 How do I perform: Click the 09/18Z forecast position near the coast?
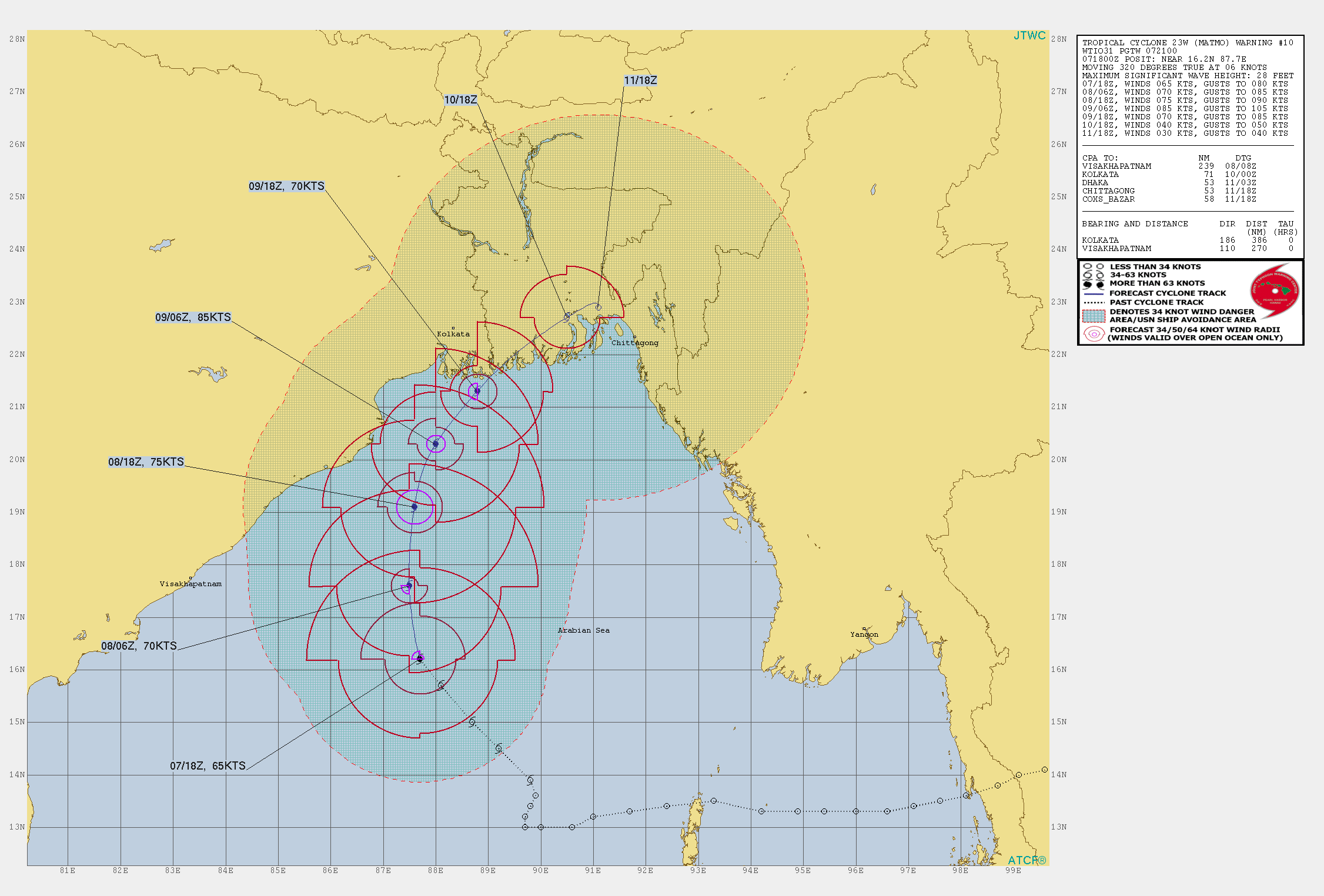pyautogui.click(x=477, y=391)
